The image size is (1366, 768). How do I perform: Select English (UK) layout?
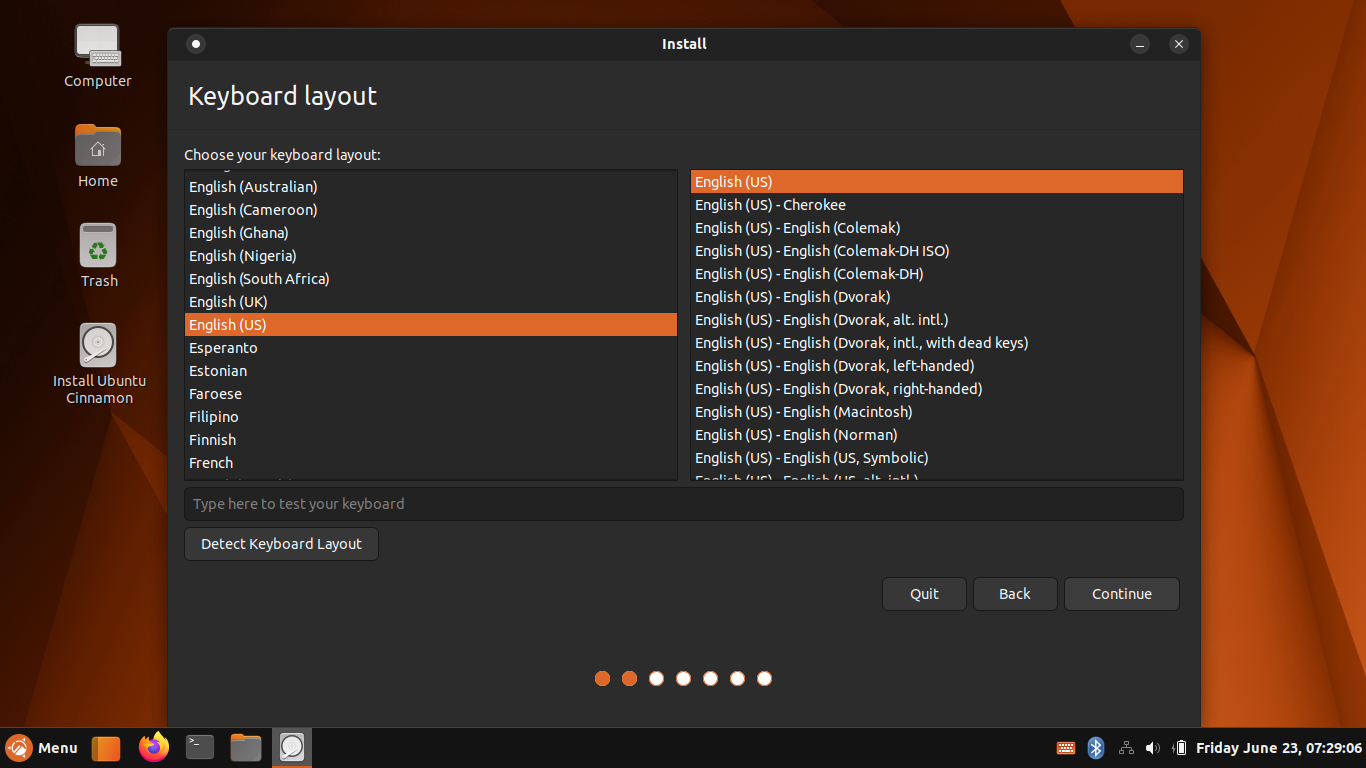pyautogui.click(x=431, y=302)
